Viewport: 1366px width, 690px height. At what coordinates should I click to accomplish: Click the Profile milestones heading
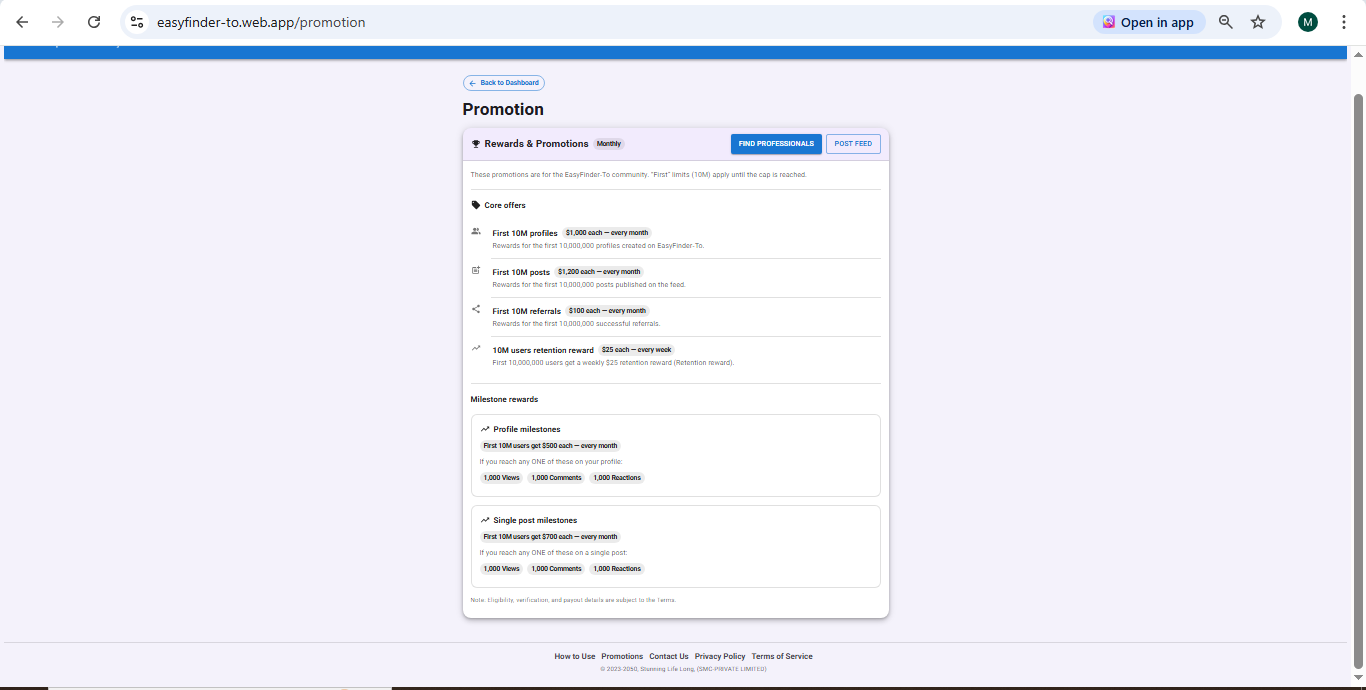coord(527,429)
